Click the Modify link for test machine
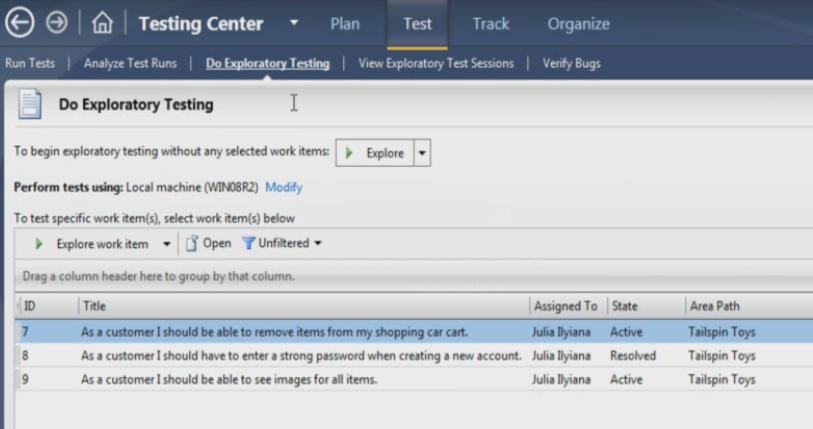 tap(284, 187)
